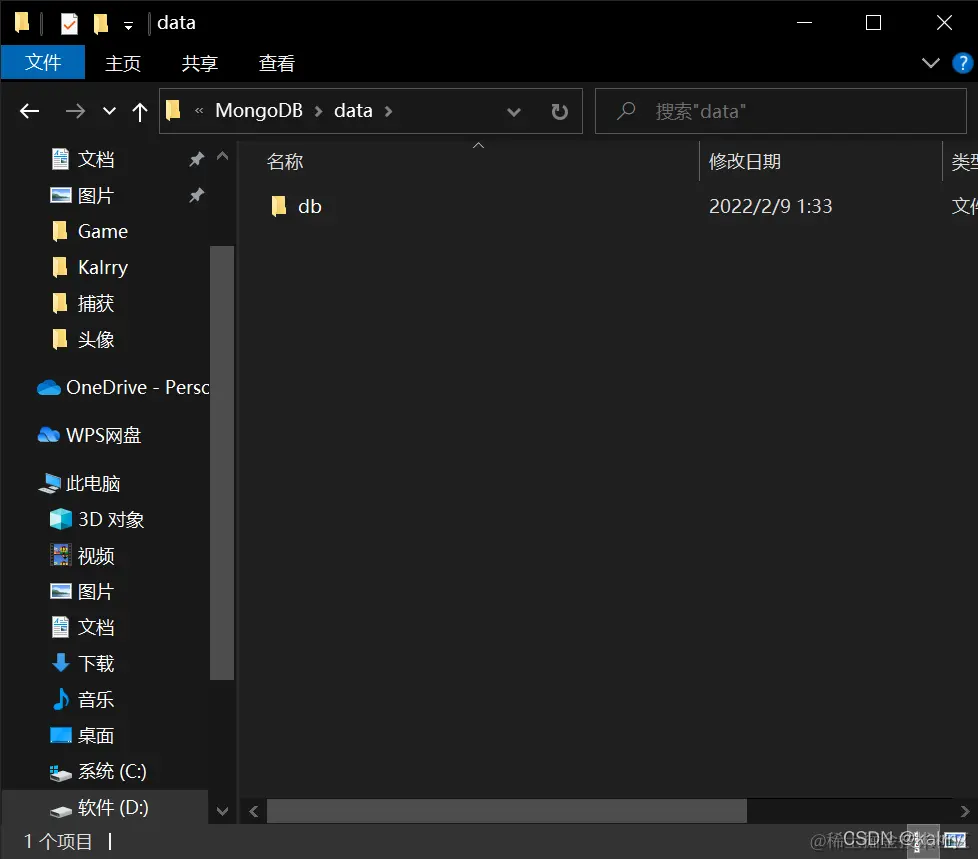Screen dimensions: 978x859
Task: Switch to the 主页 ribbon tab
Action: coord(123,63)
